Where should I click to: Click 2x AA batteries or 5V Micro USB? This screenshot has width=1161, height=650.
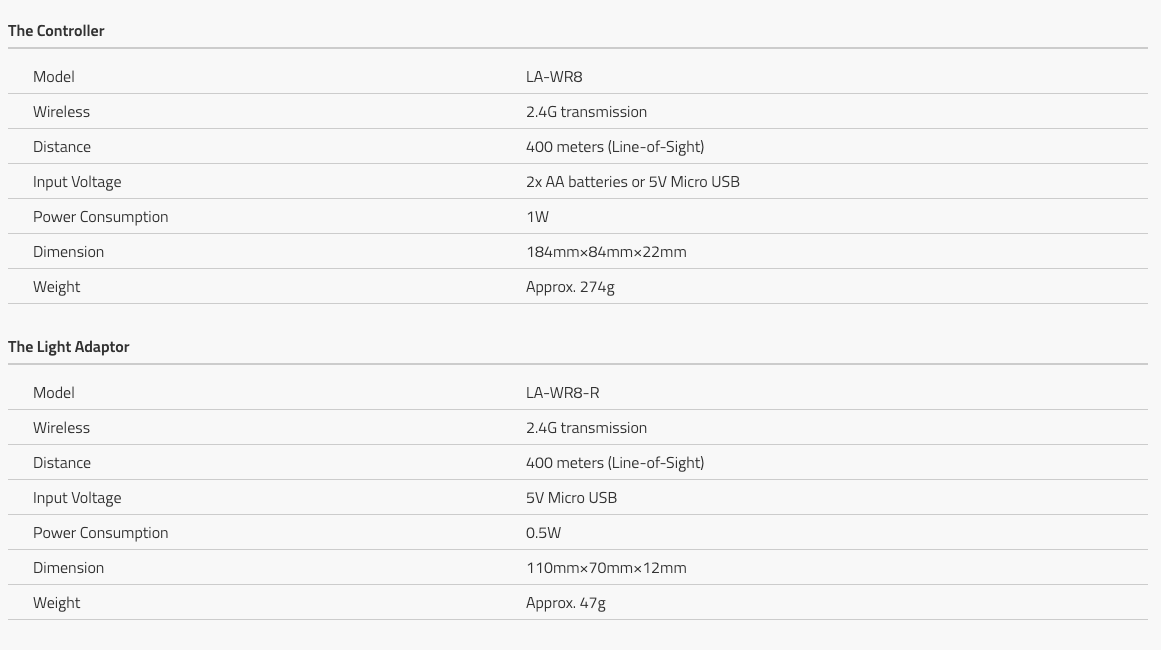[x=632, y=181]
